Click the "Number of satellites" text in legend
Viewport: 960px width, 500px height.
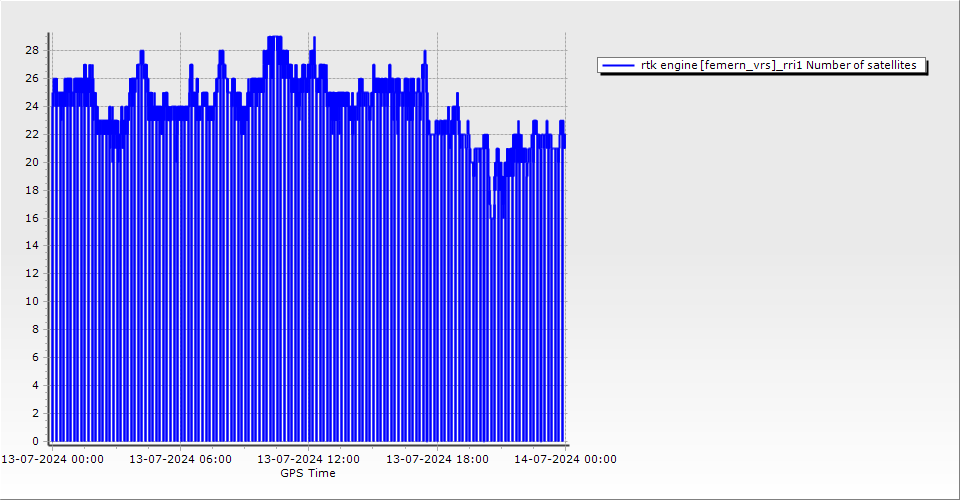point(861,65)
